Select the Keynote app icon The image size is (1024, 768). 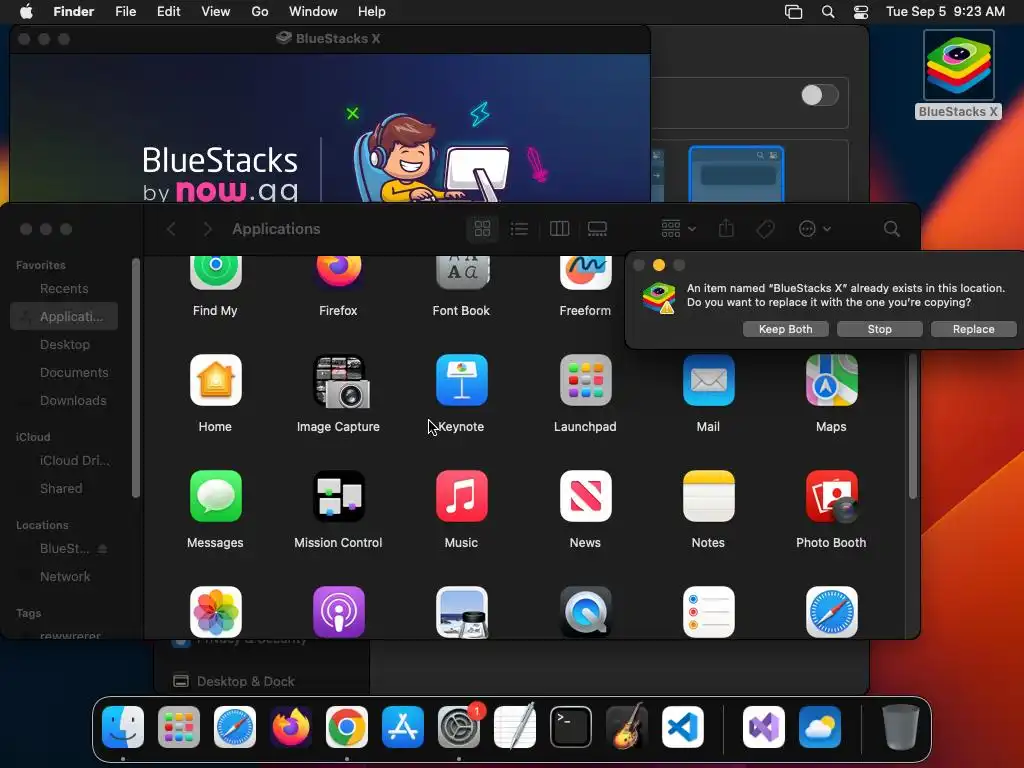[x=462, y=380]
